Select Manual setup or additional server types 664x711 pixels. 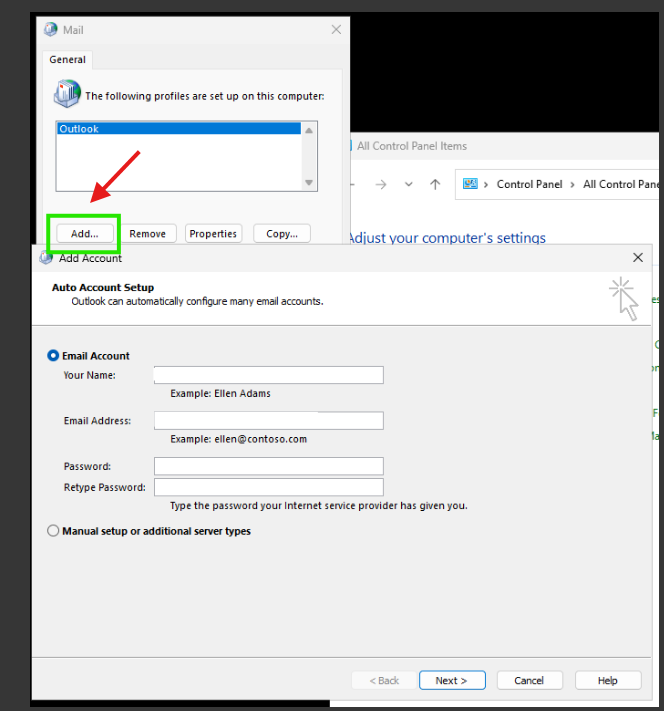(53, 531)
